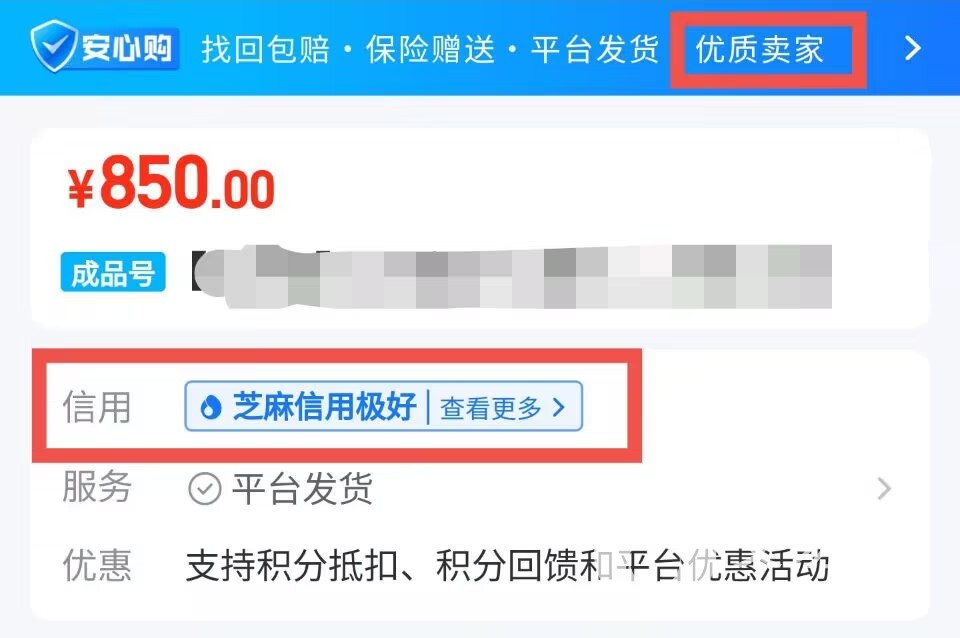Image resolution: width=960 pixels, height=638 pixels.
Task: Tap 保险赠送 in the banner
Action: pyautogui.click(x=430, y=49)
